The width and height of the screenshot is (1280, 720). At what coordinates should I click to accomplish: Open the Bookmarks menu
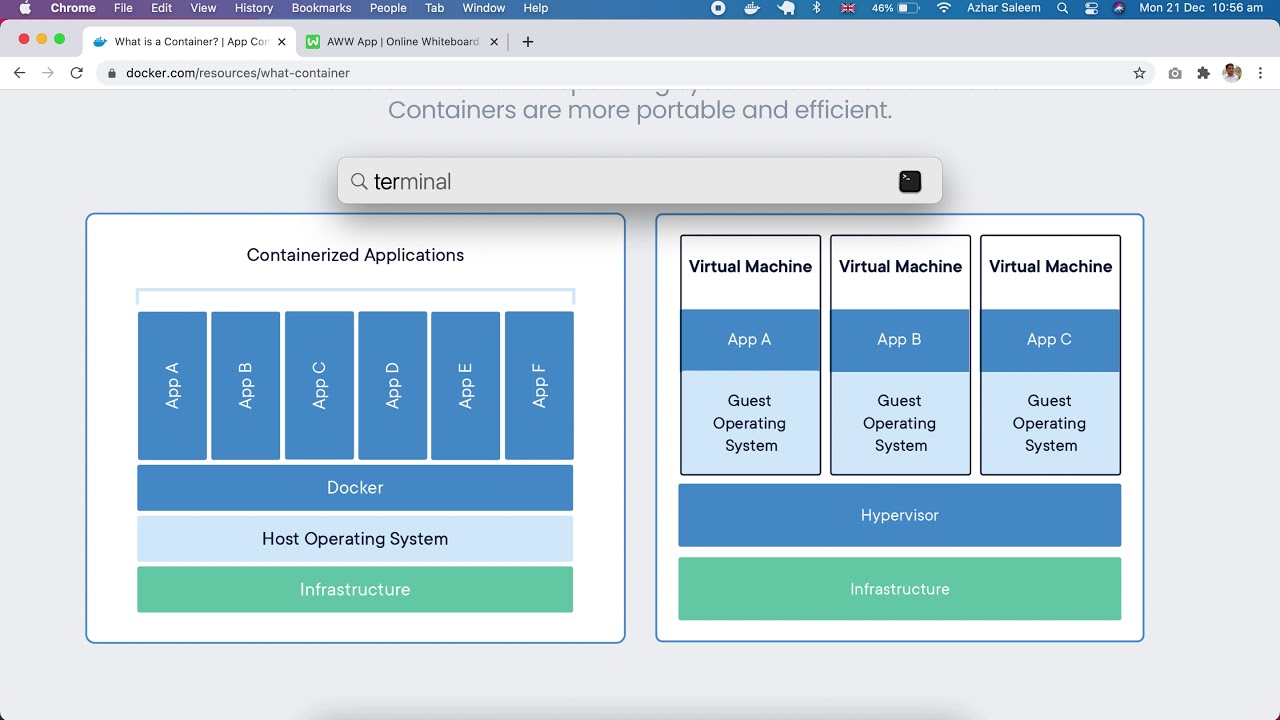(x=321, y=8)
